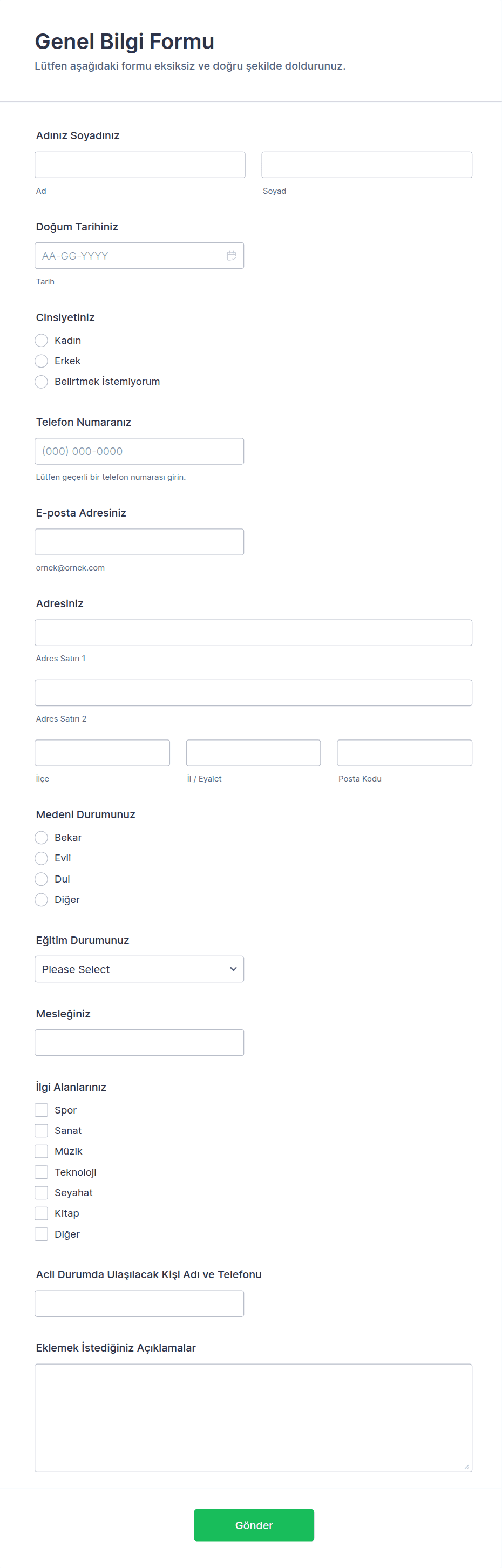
Task: Select Belirtmek İstemiyorum option
Action: 42,382
